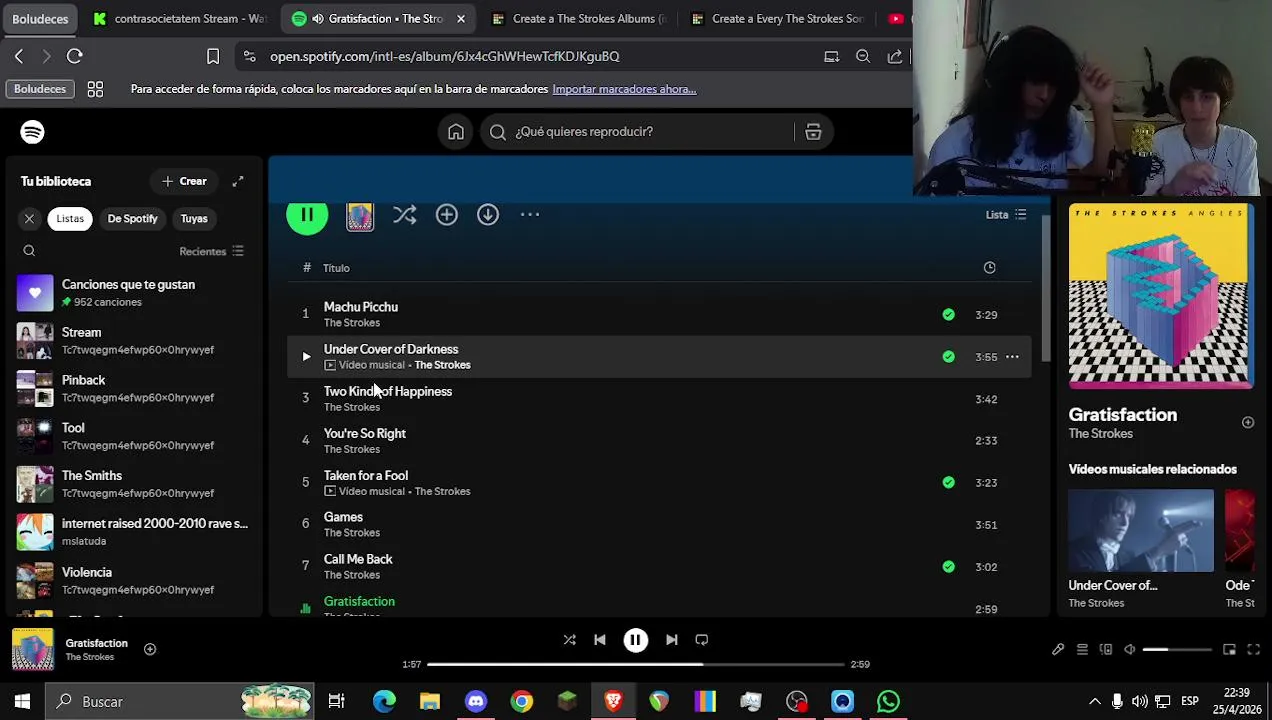This screenshot has height=720, width=1272.
Task: Open now-playing cover in bottom bar
Action: (32, 650)
